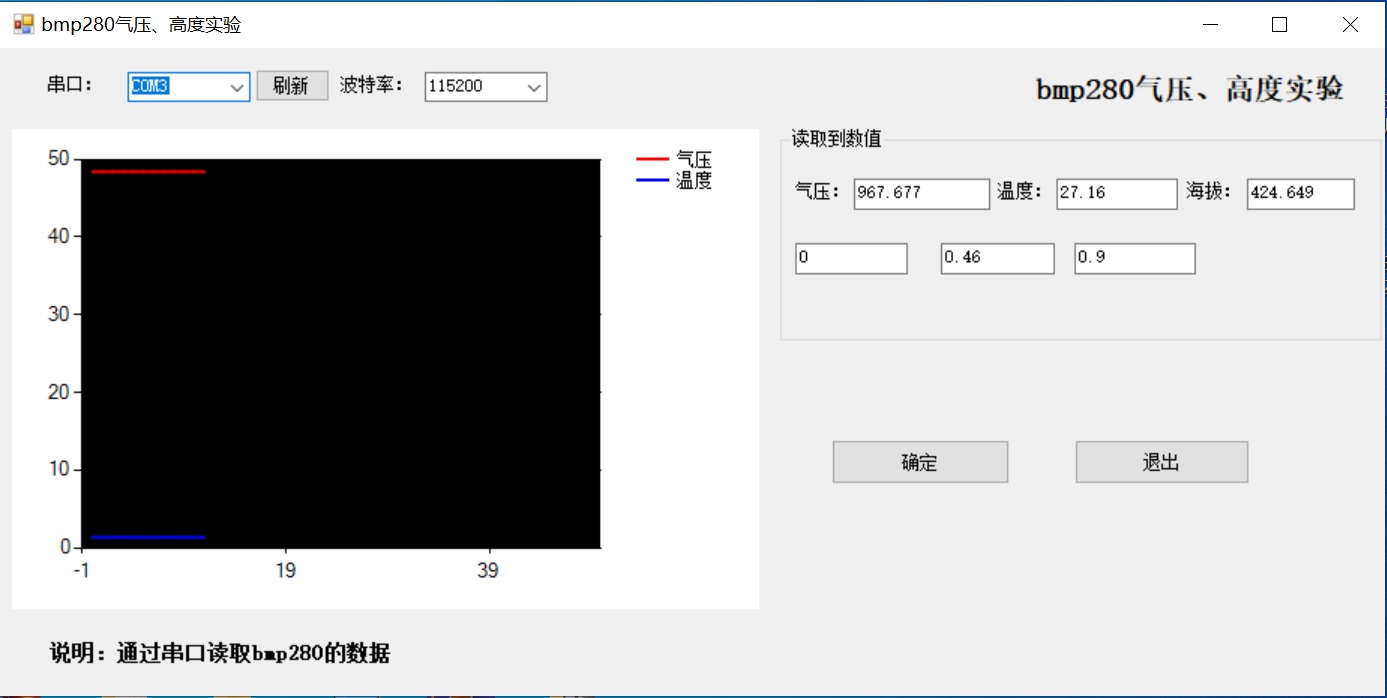Click the 读取到数值 group title
This screenshot has height=698, width=1387.
click(x=837, y=139)
